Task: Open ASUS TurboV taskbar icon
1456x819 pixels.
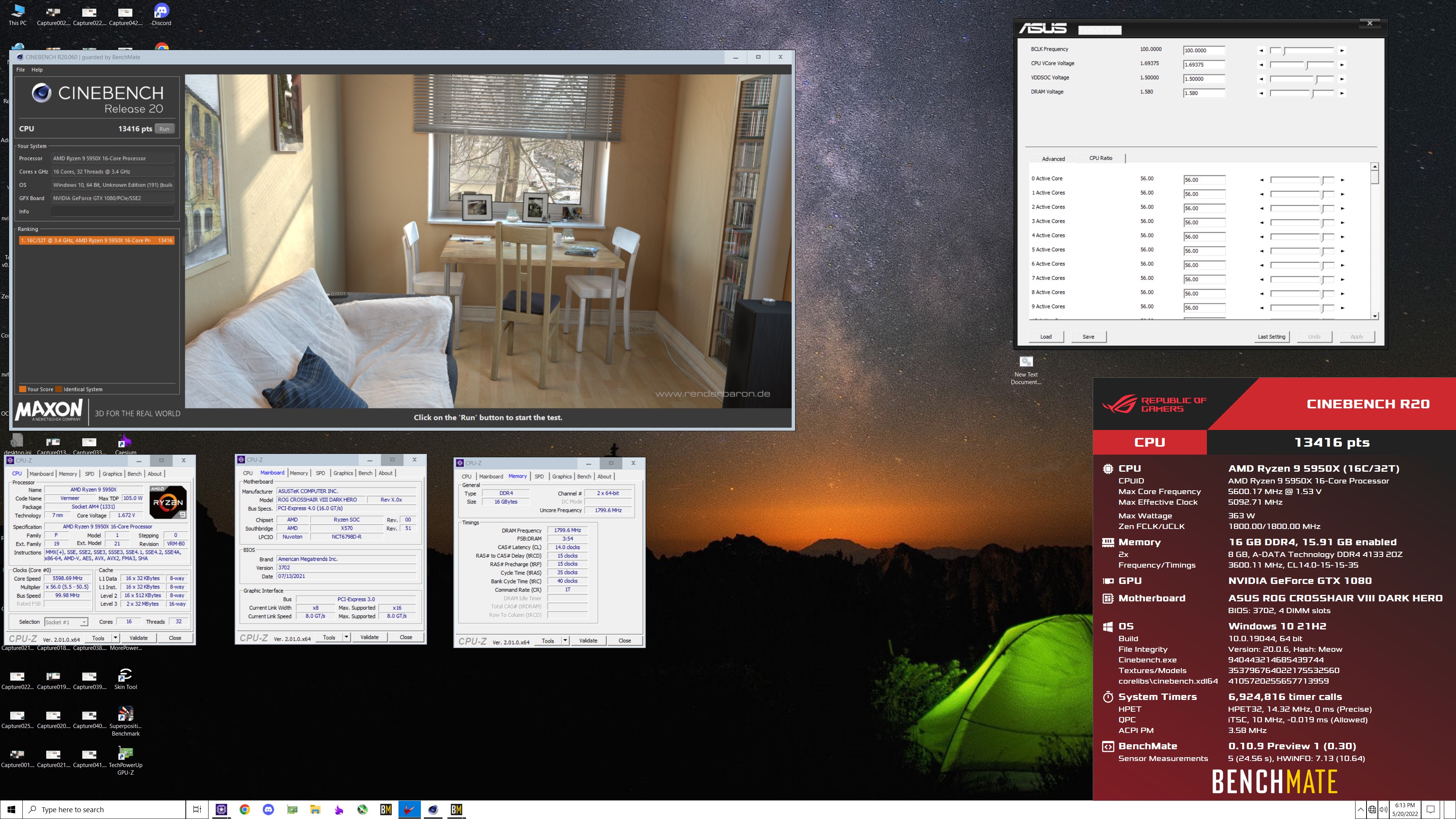Action: pyautogui.click(x=409, y=810)
